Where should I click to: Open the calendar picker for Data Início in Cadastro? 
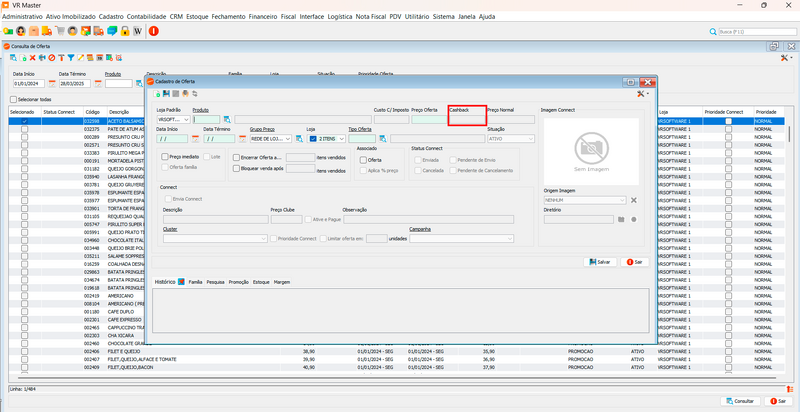(x=195, y=139)
